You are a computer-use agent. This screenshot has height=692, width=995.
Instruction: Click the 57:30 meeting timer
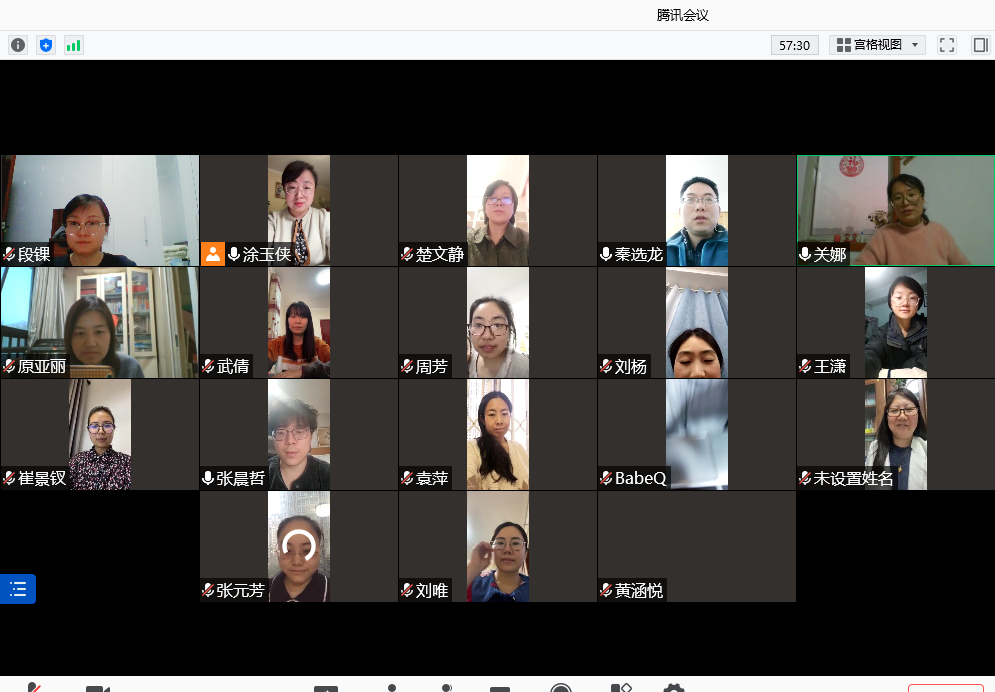[x=794, y=45]
